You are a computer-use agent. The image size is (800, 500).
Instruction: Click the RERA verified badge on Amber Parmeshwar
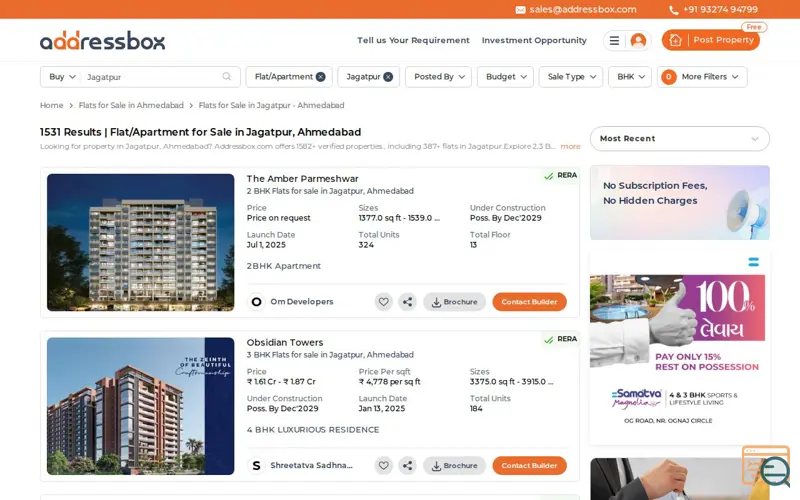pos(560,176)
